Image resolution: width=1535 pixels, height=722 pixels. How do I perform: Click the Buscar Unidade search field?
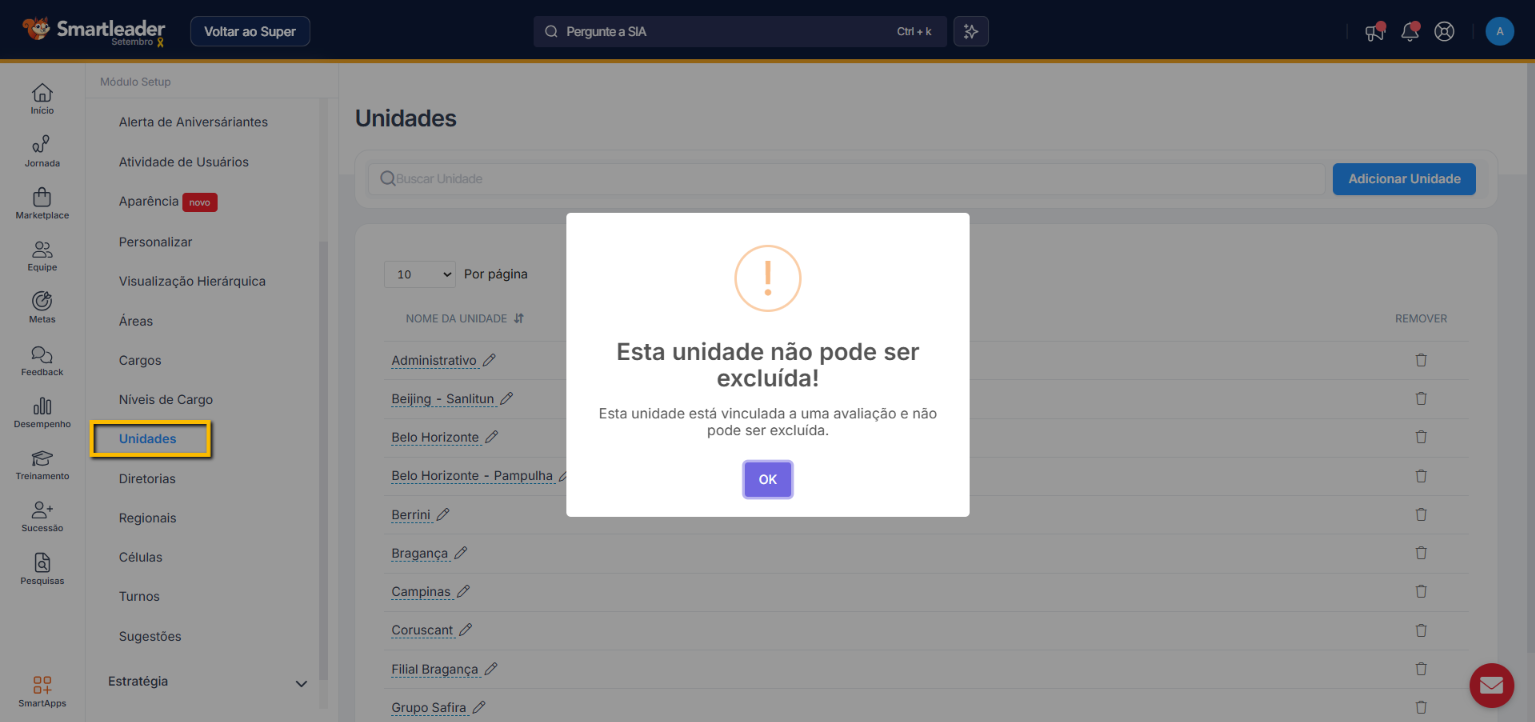point(850,179)
